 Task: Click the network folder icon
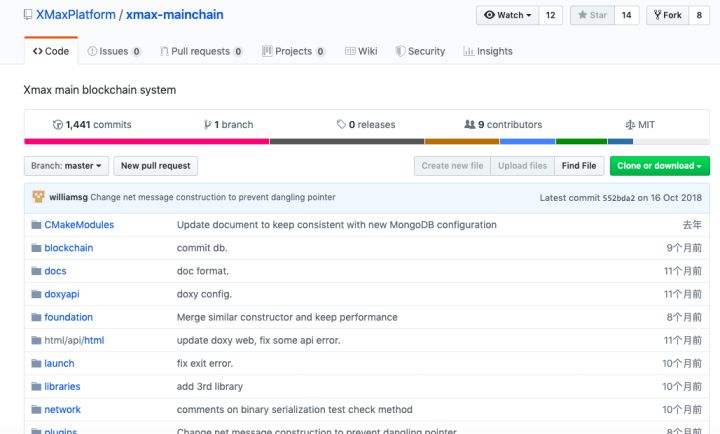(x=36, y=410)
